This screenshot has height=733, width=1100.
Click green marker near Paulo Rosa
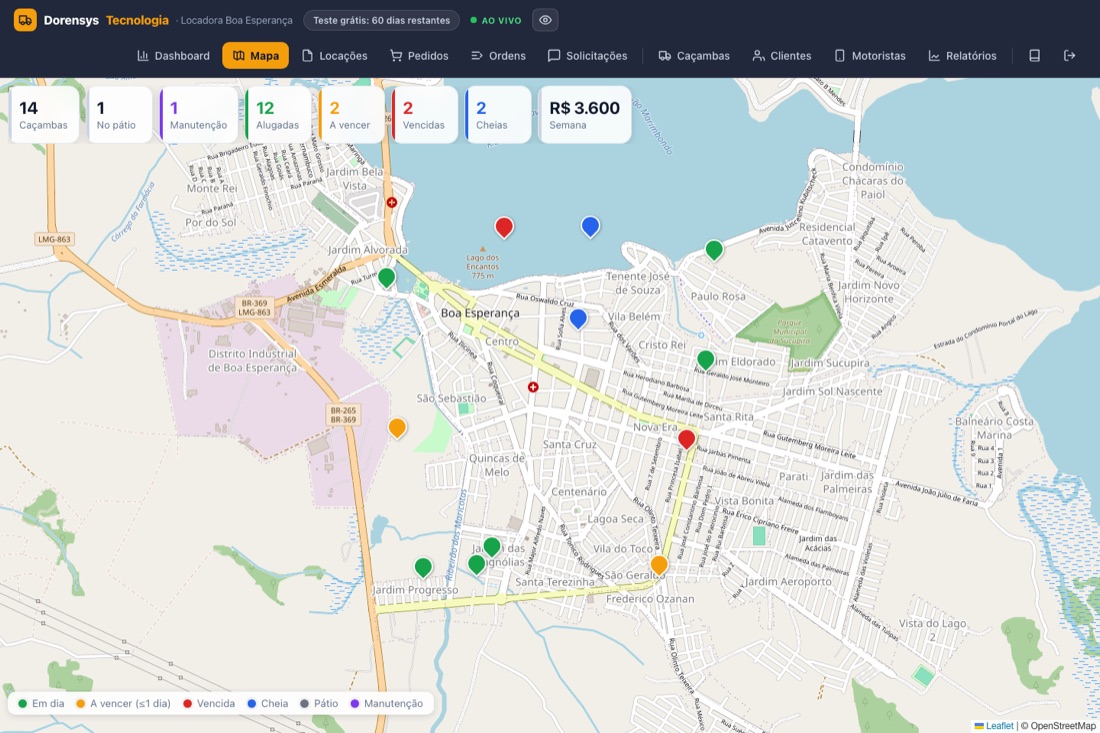pos(714,249)
